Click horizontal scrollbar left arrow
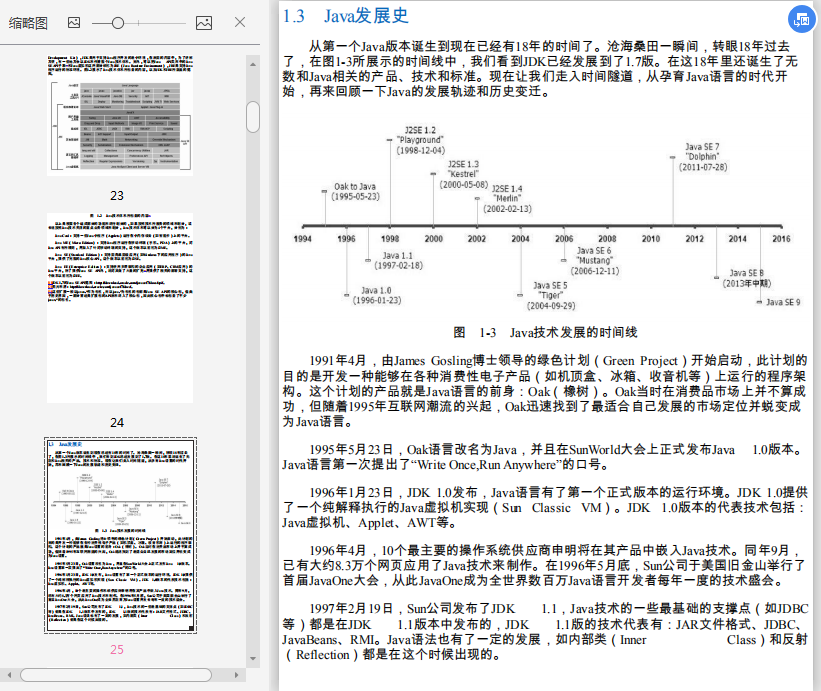The height and width of the screenshot is (691, 821). 9,675
